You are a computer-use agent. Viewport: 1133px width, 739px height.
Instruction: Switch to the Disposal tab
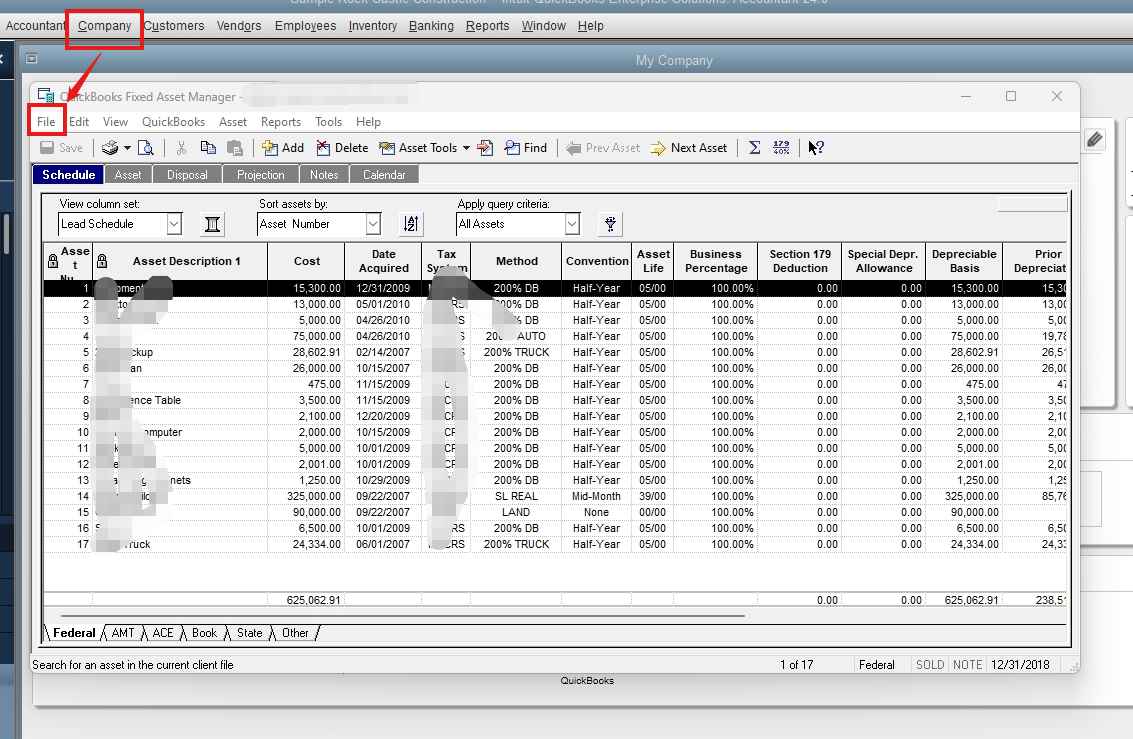187,175
